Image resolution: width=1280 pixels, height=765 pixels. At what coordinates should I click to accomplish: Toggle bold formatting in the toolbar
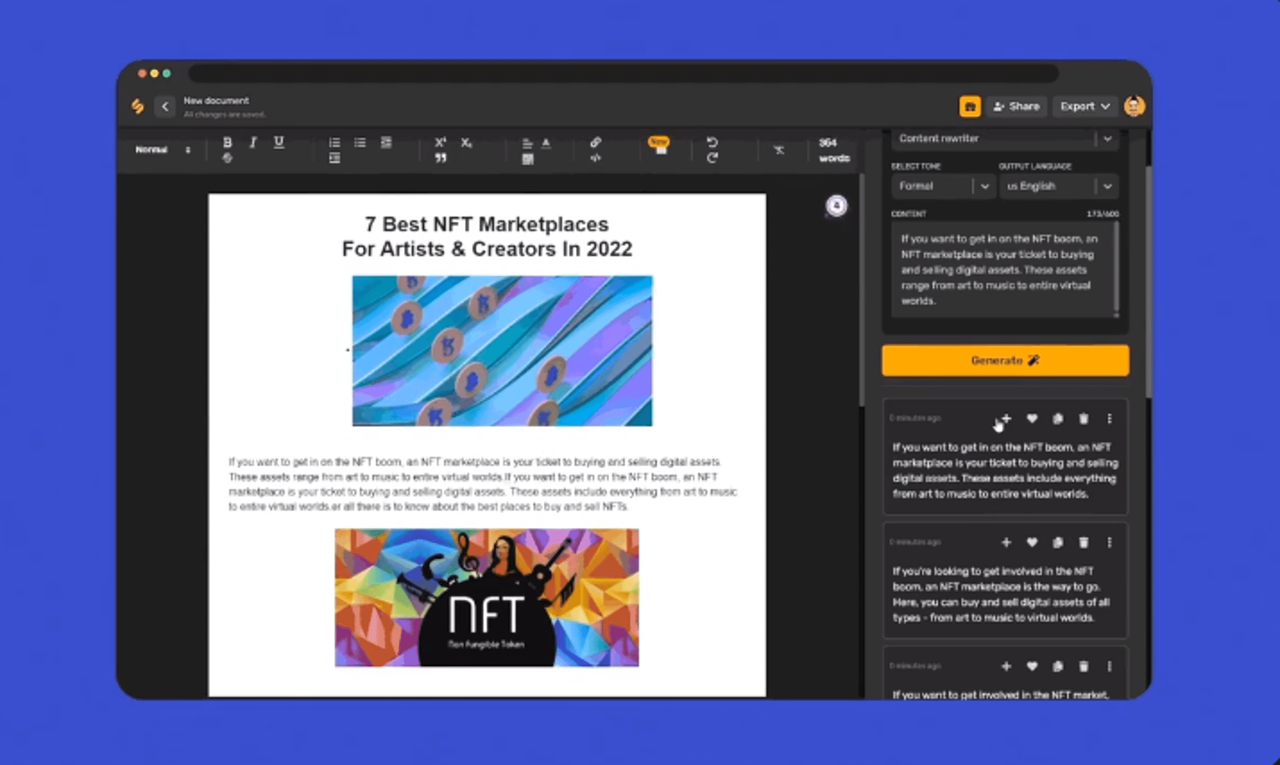pyautogui.click(x=227, y=143)
